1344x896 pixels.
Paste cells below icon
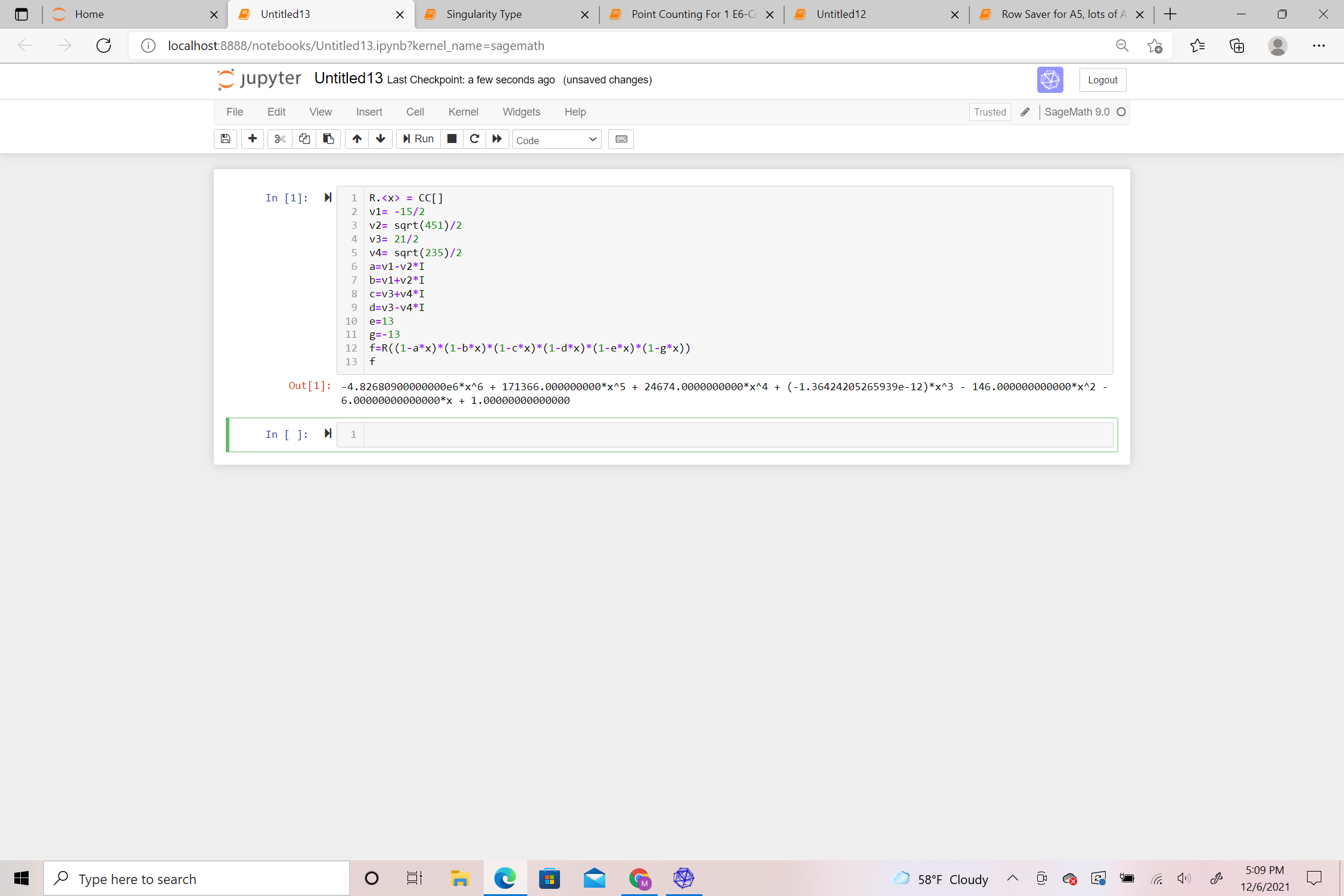pos(328,139)
